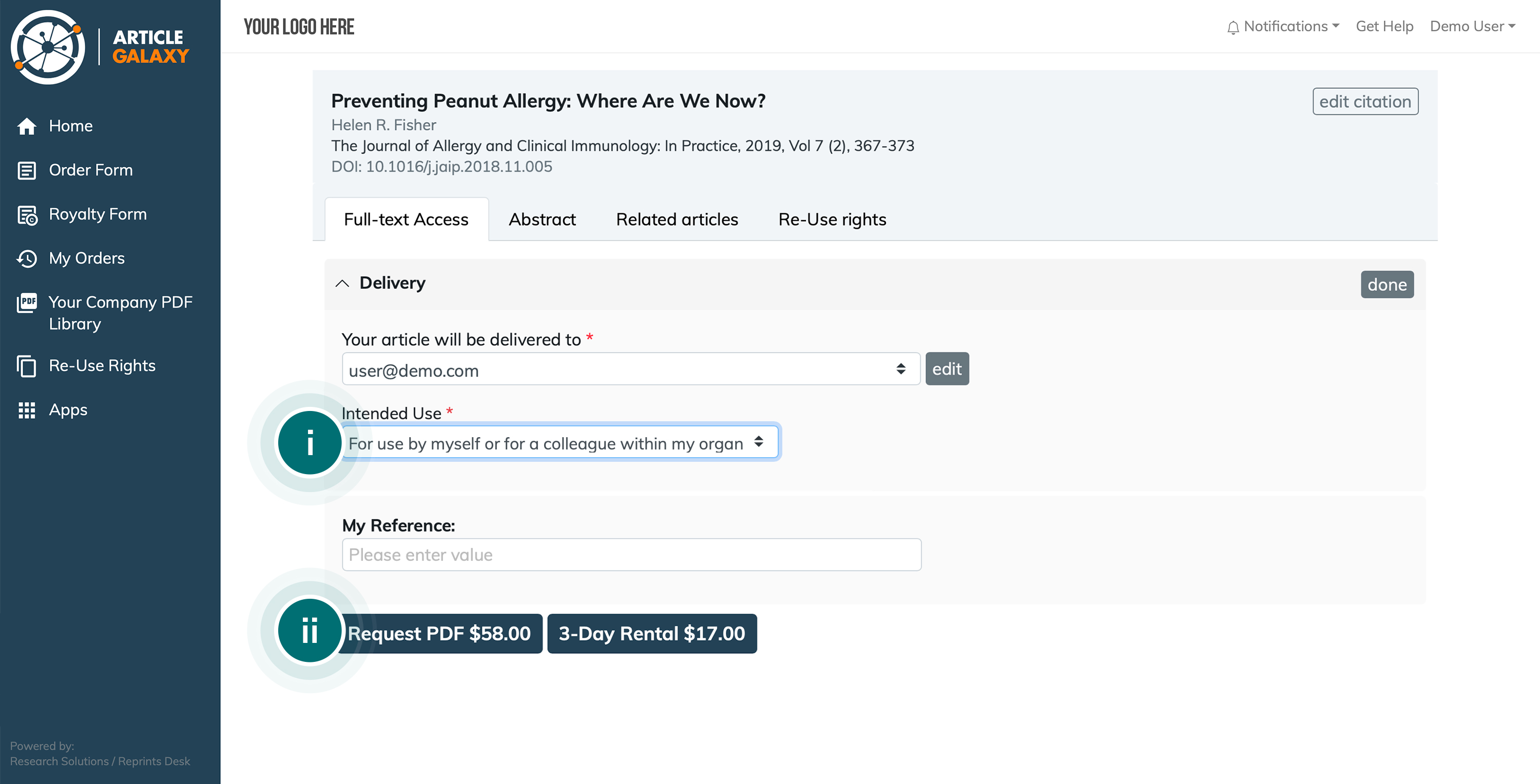Click the Article Galaxy logo

click(x=100, y=47)
